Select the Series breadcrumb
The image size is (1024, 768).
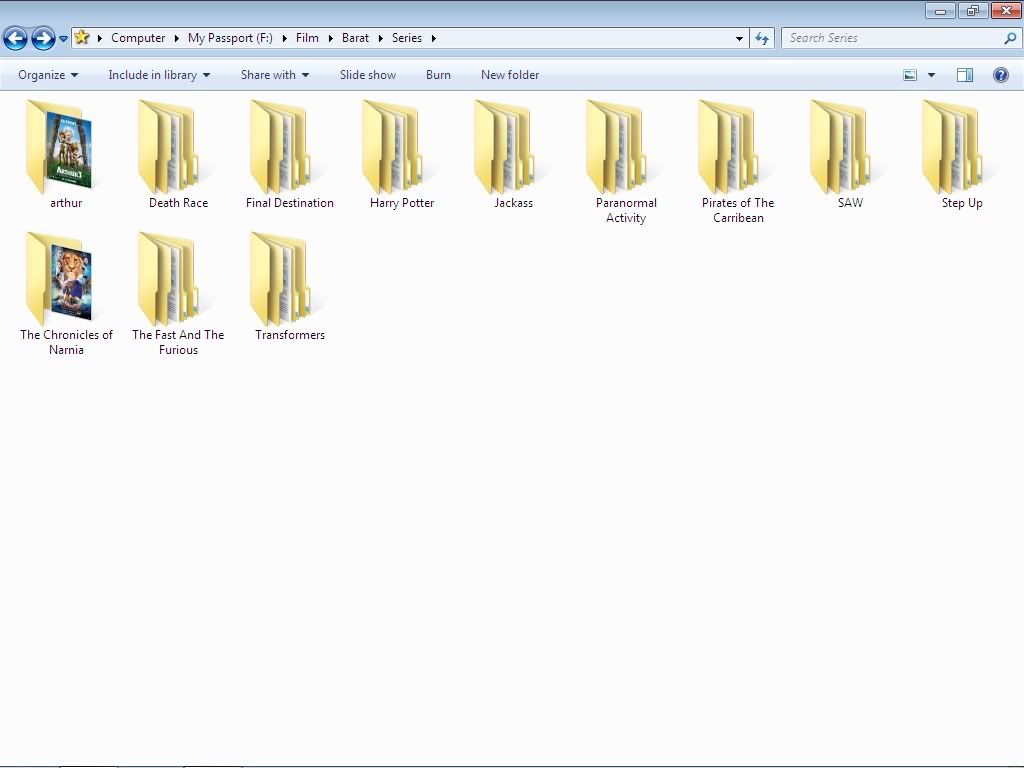pos(407,38)
